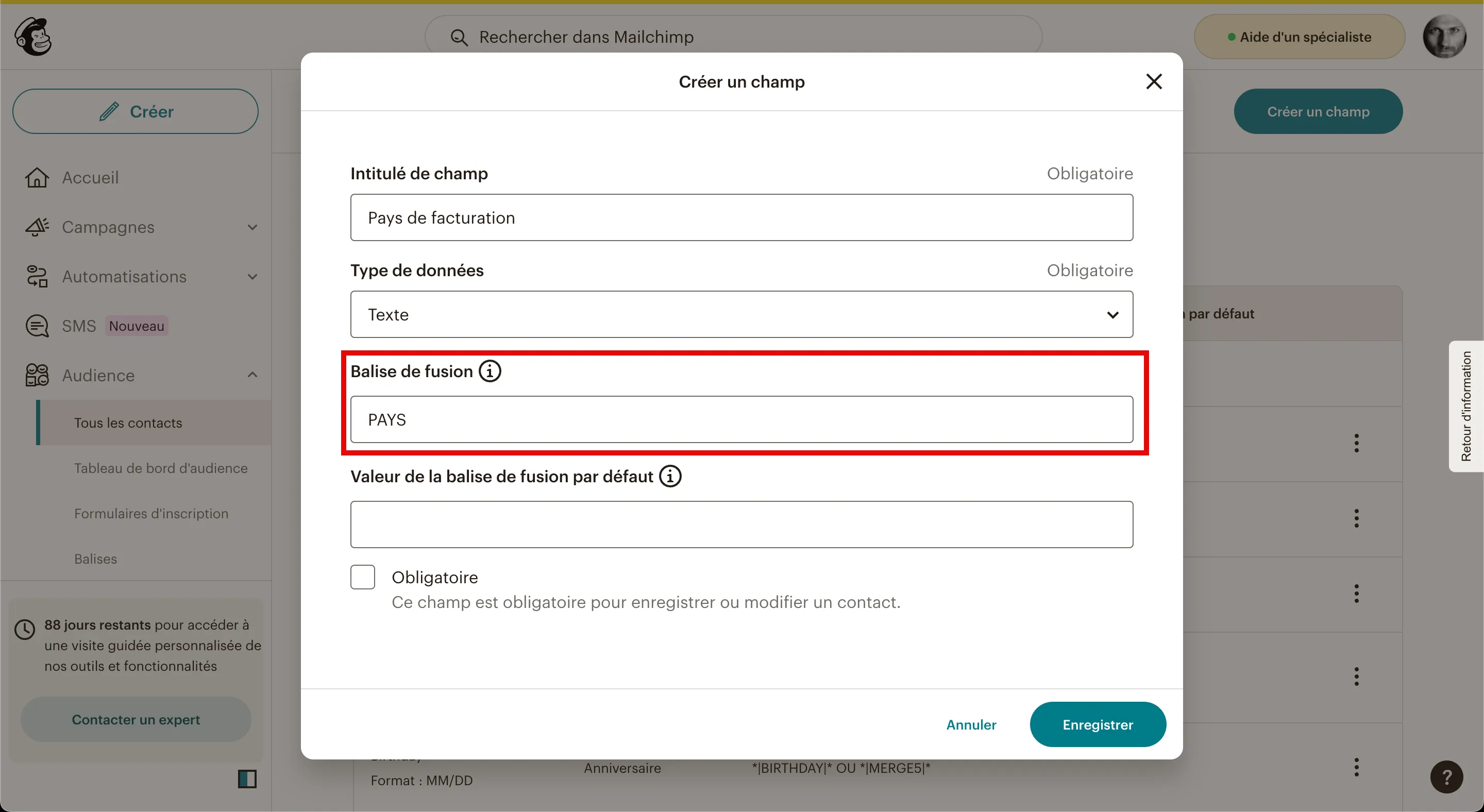
Task: Open the help question mark button
Action: 1446,777
